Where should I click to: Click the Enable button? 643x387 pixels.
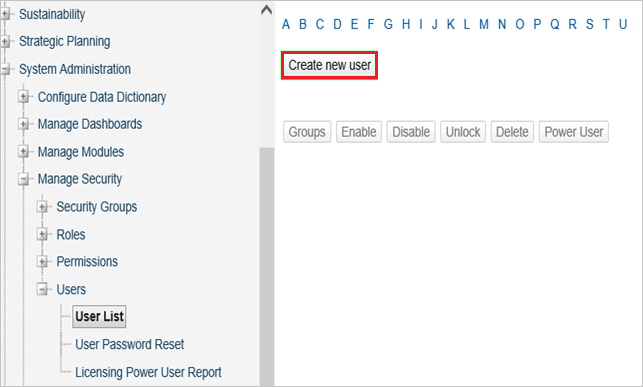[x=359, y=132]
